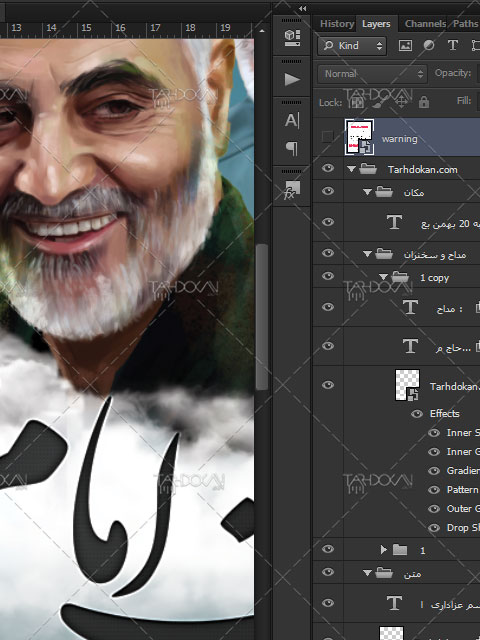Viewport: 480px width, 640px height.
Task: Switch to the Channels tab
Action: coord(425,24)
